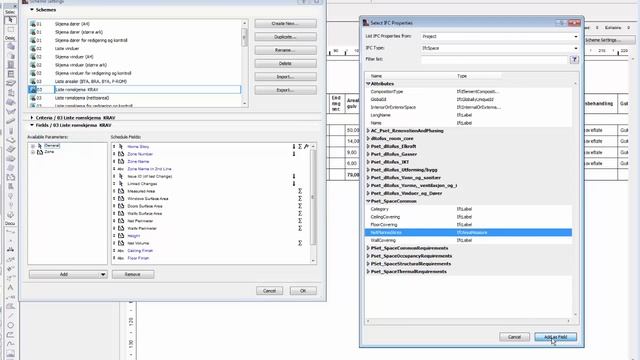The height and width of the screenshot is (360, 640).
Task: Click the Remove field button
Action: [x=133, y=274]
